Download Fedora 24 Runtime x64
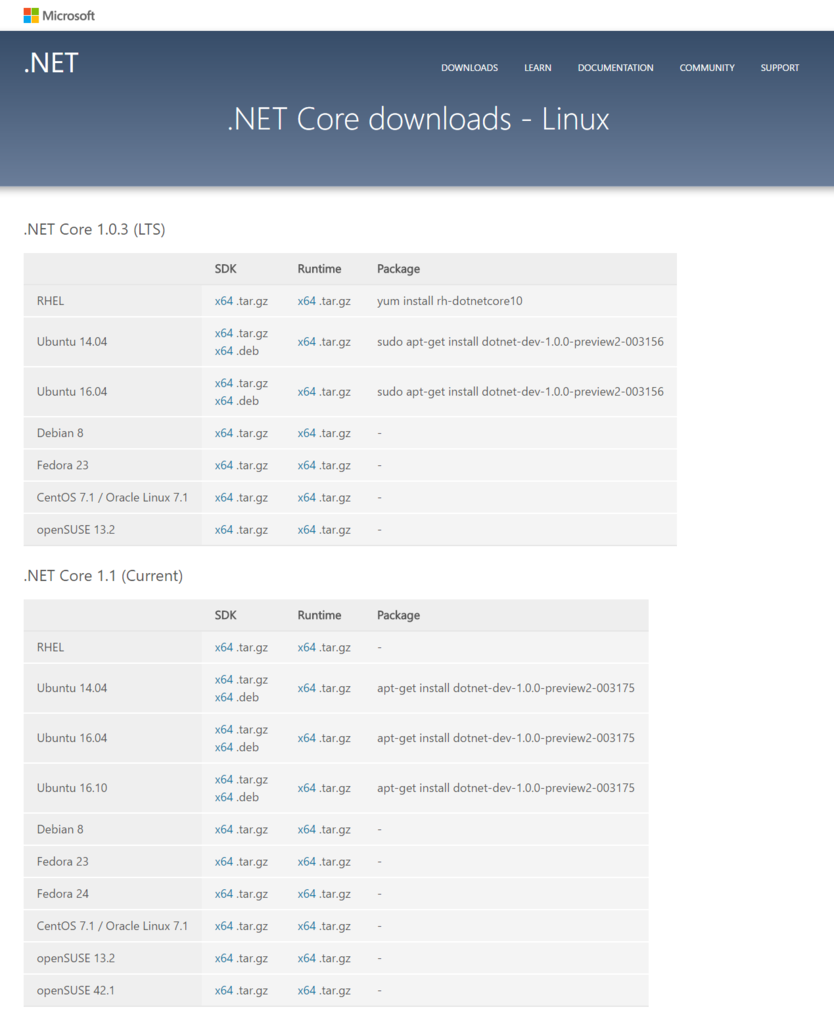This screenshot has height=1024, width=834. [307, 893]
